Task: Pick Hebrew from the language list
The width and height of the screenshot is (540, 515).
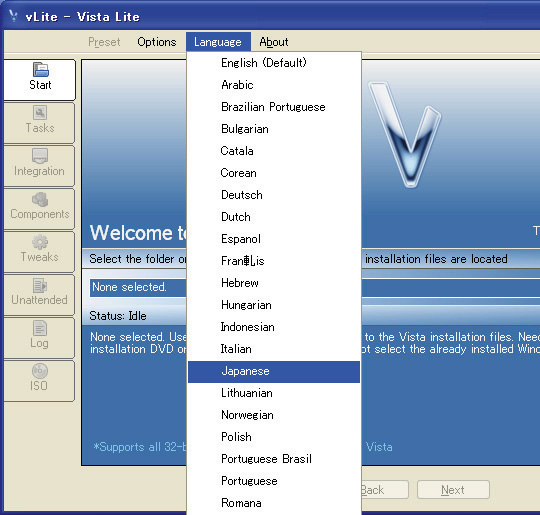Action: point(274,283)
